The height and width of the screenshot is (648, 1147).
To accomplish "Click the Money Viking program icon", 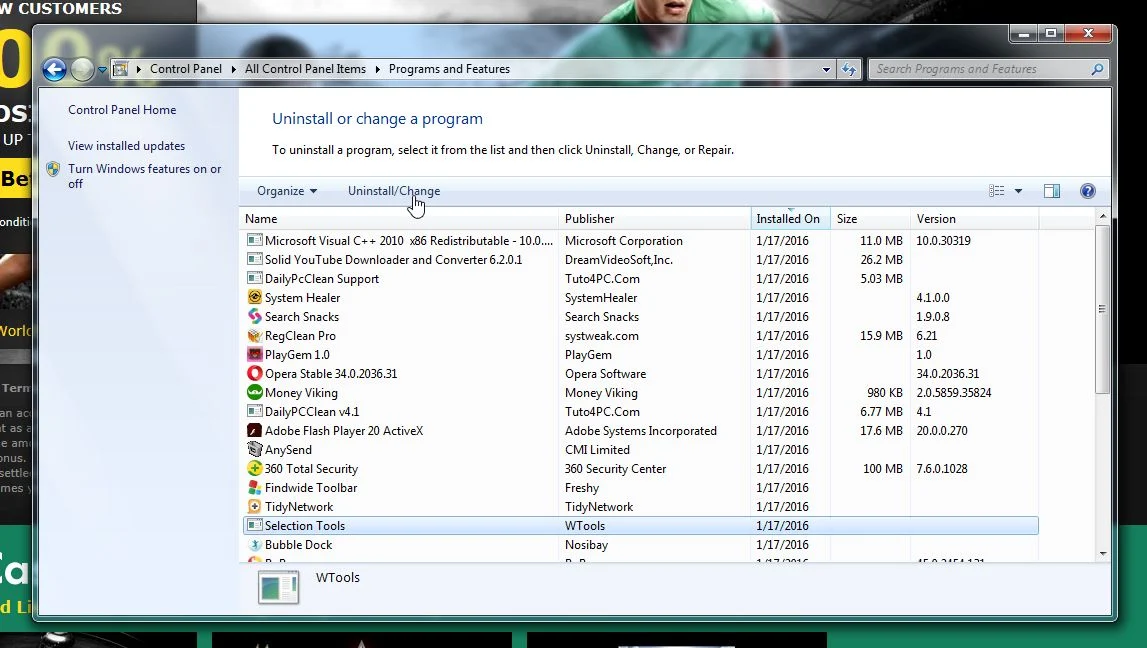I will click(x=255, y=392).
